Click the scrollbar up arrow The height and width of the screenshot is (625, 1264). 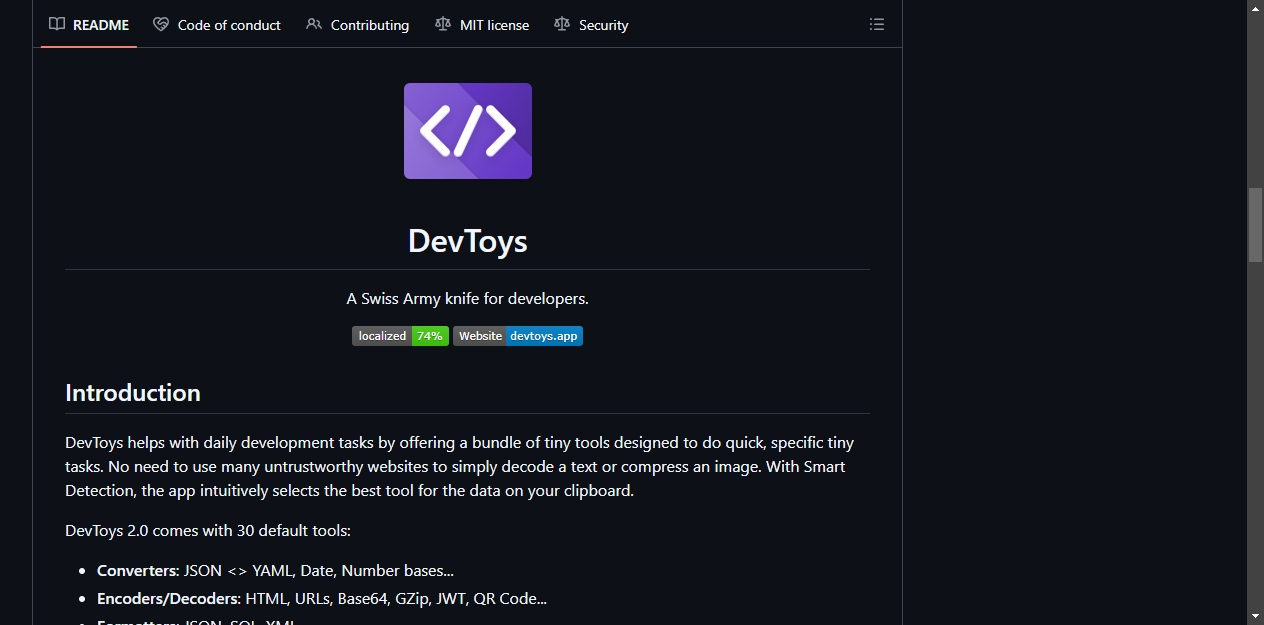click(x=1255, y=8)
